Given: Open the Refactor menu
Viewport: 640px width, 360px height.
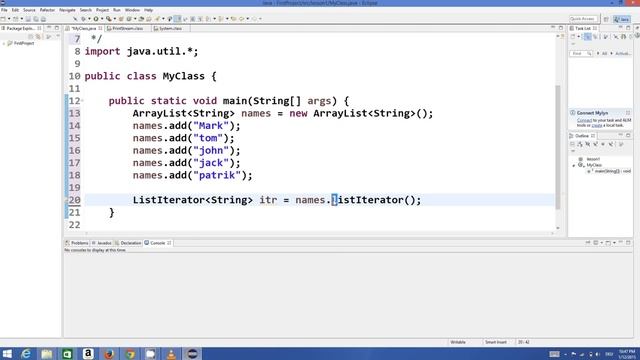Looking at the screenshot, I should click(47, 10).
